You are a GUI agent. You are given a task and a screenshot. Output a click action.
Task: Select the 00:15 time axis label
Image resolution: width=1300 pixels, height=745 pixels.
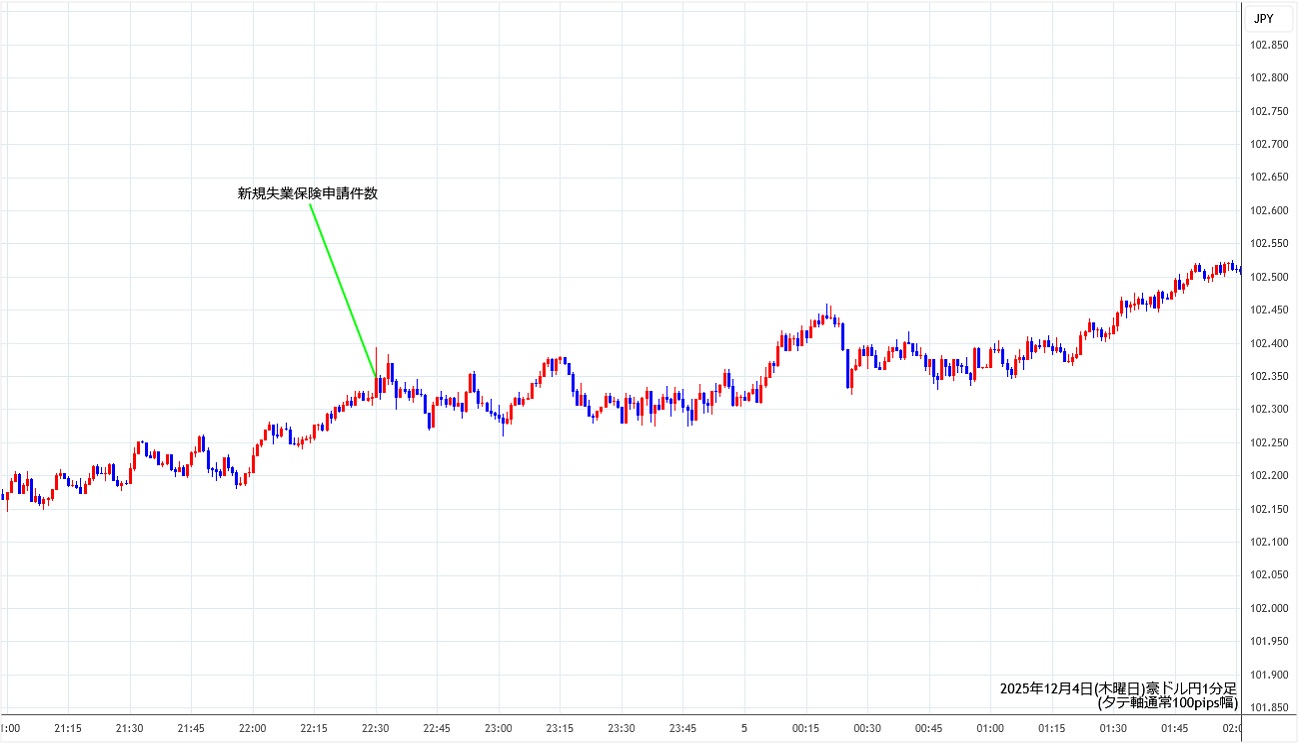[806, 728]
